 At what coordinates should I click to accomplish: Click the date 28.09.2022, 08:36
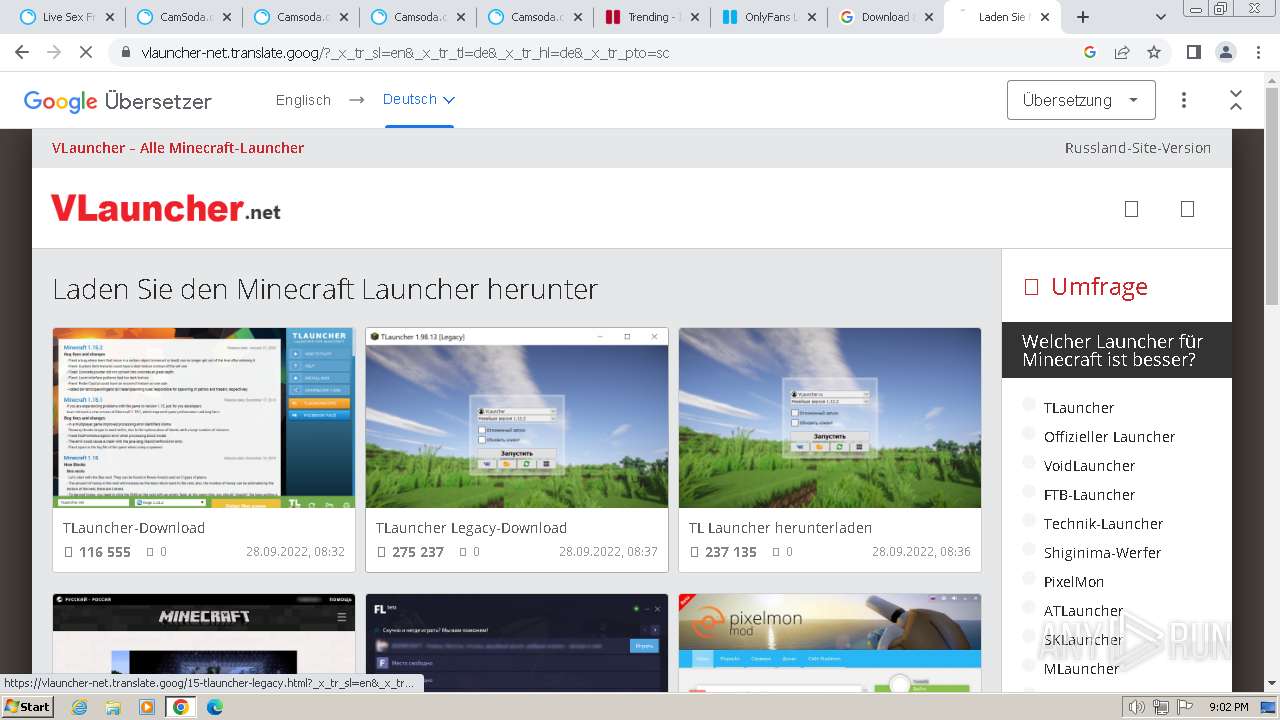921,552
